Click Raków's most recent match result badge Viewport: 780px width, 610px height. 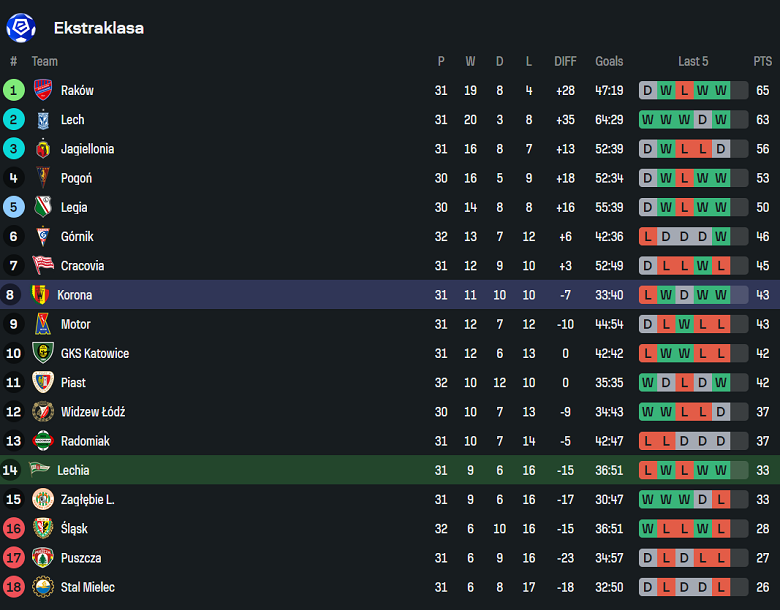click(720, 91)
